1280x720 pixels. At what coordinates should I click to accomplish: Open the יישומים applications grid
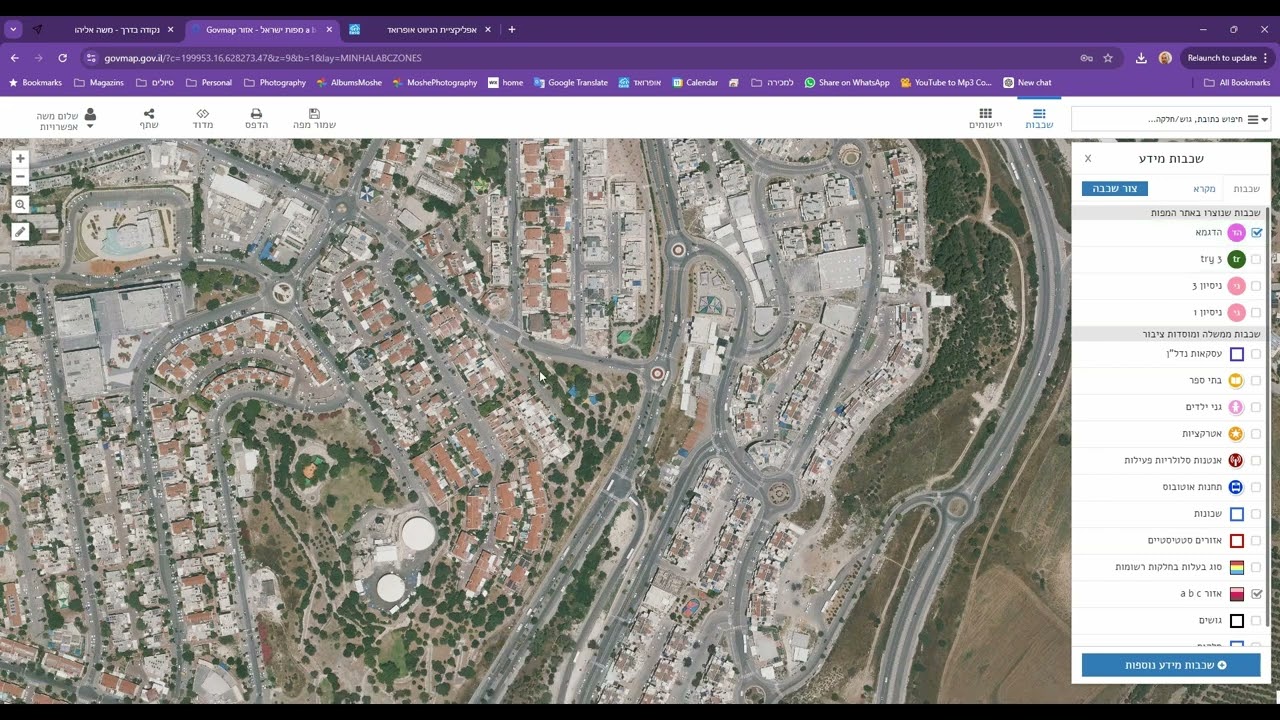(985, 119)
